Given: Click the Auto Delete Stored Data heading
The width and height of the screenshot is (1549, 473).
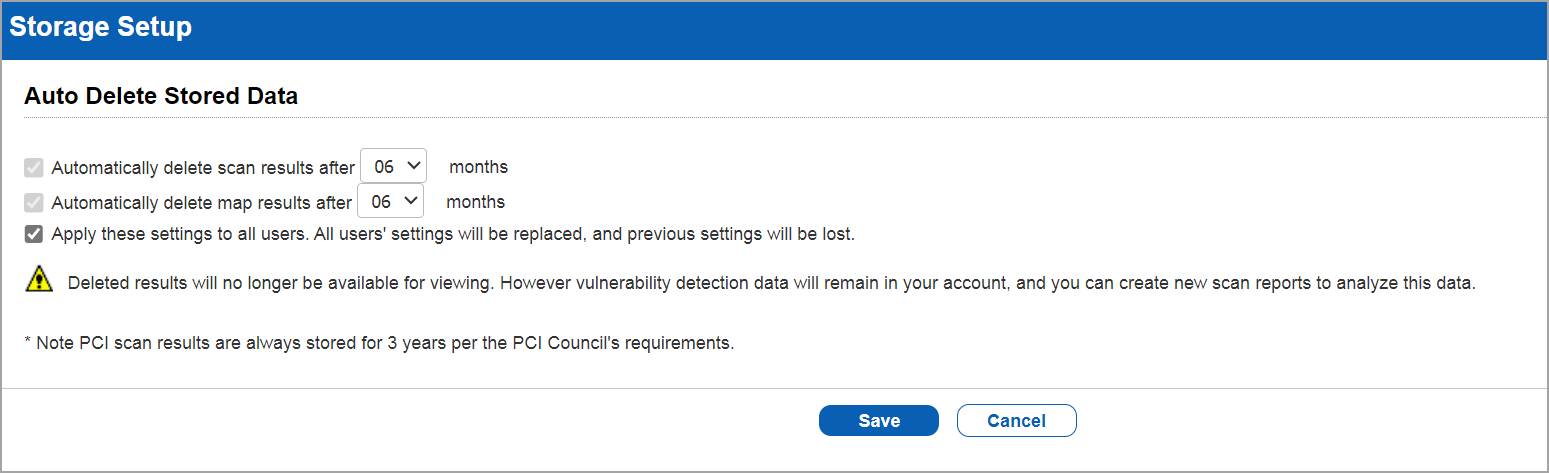Looking at the screenshot, I should tap(161, 97).
